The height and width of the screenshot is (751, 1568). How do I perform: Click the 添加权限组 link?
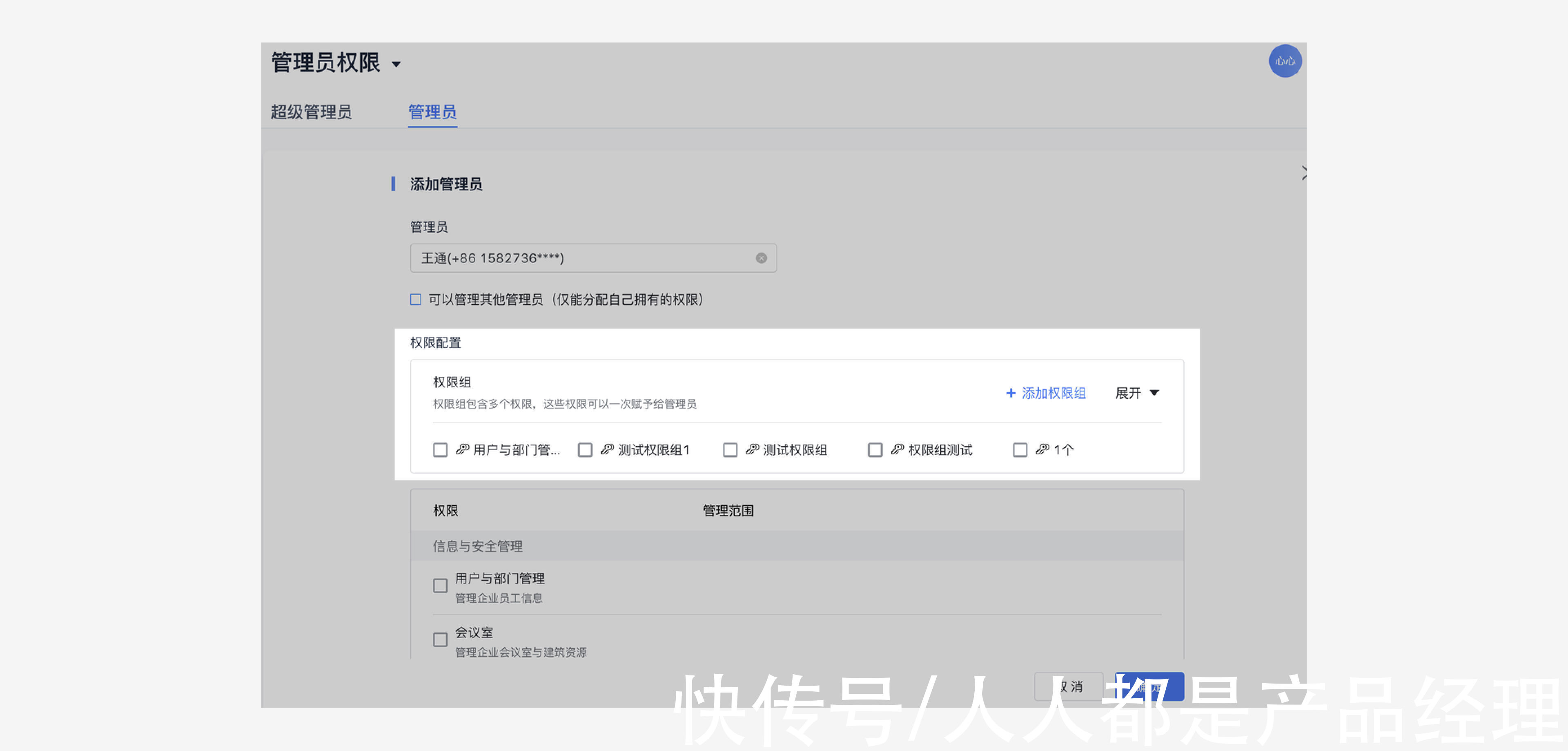[1053, 393]
